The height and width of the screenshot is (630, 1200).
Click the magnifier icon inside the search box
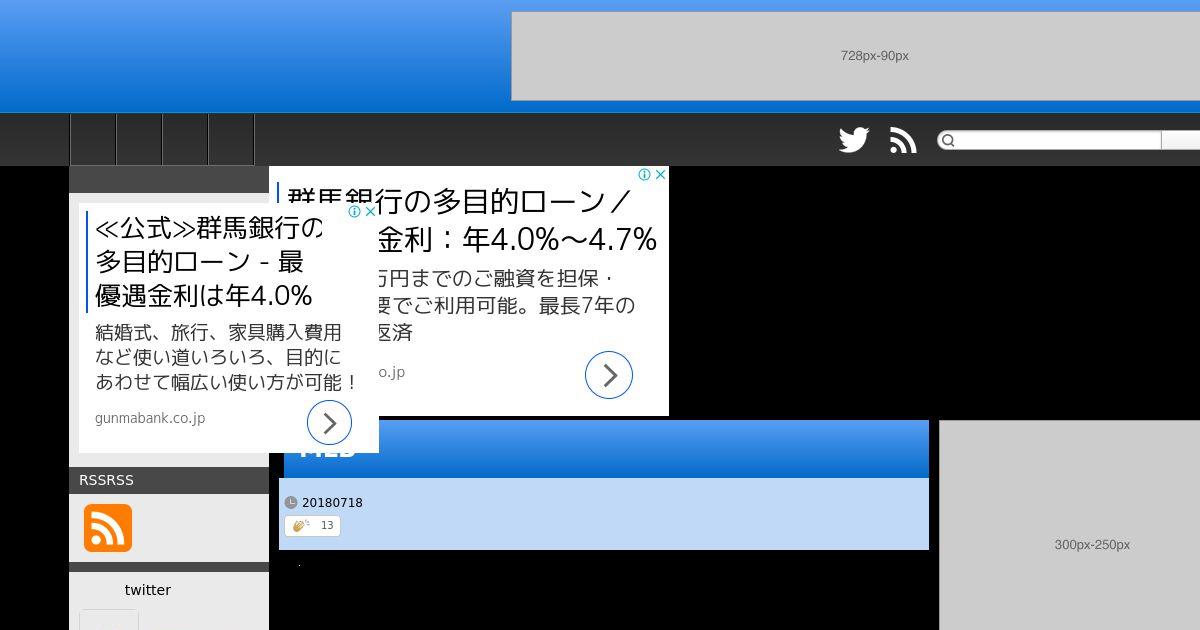point(948,140)
